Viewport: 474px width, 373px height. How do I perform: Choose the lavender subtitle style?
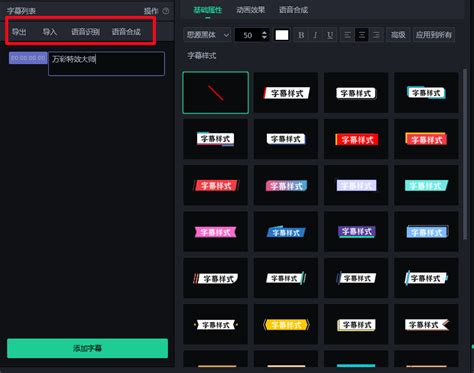pyautogui.click(x=356, y=185)
